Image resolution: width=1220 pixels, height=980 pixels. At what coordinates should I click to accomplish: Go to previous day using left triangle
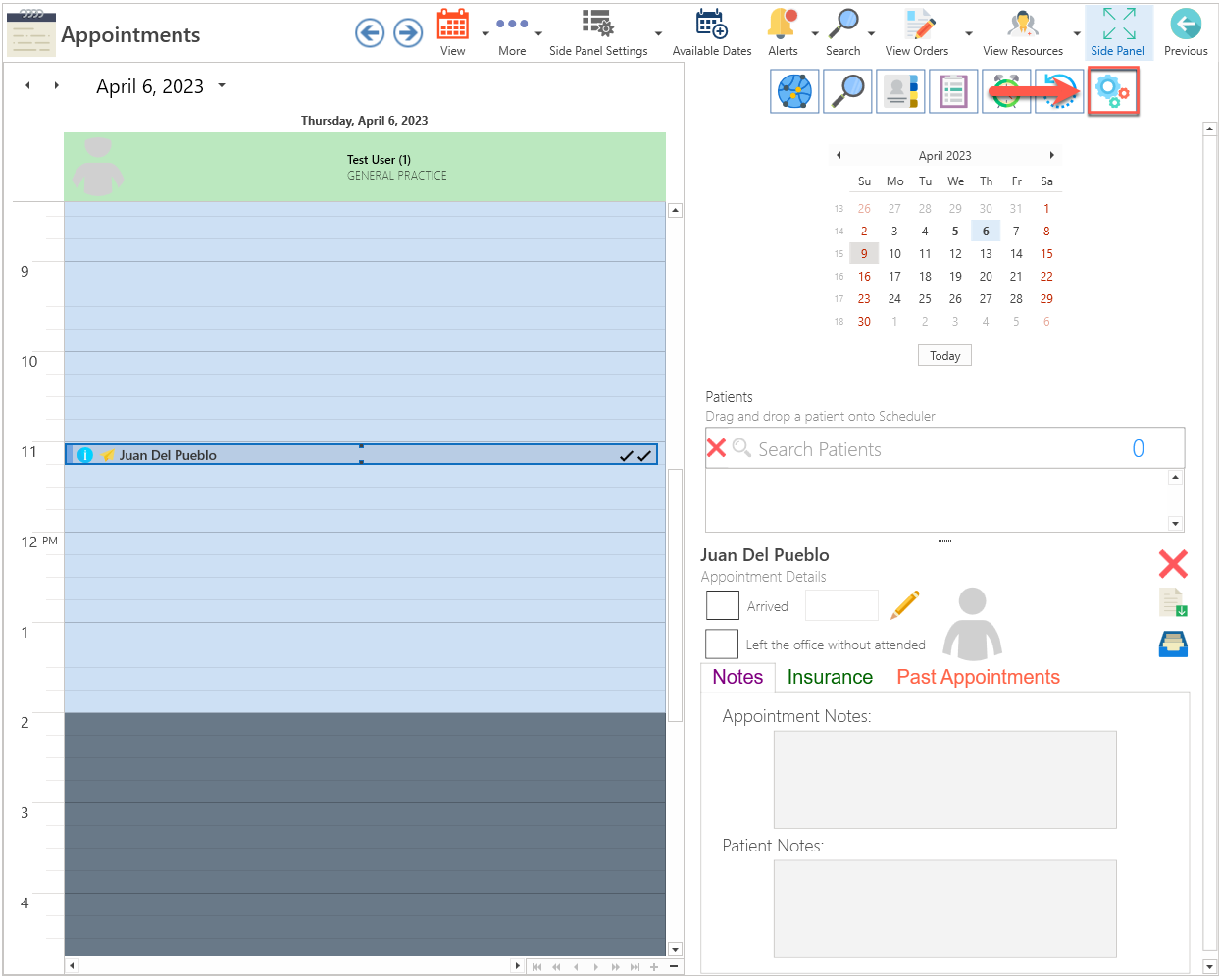tap(27, 85)
